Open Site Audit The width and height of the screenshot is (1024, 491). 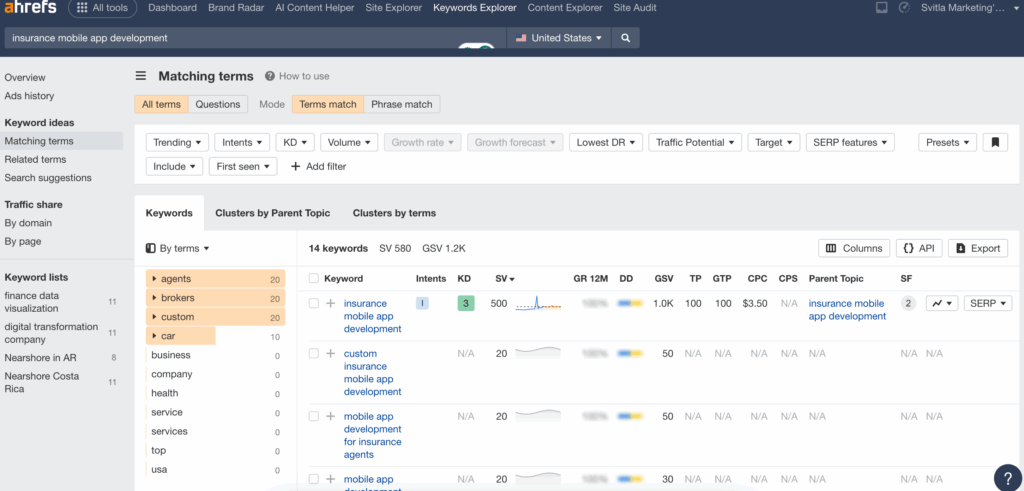tap(635, 8)
